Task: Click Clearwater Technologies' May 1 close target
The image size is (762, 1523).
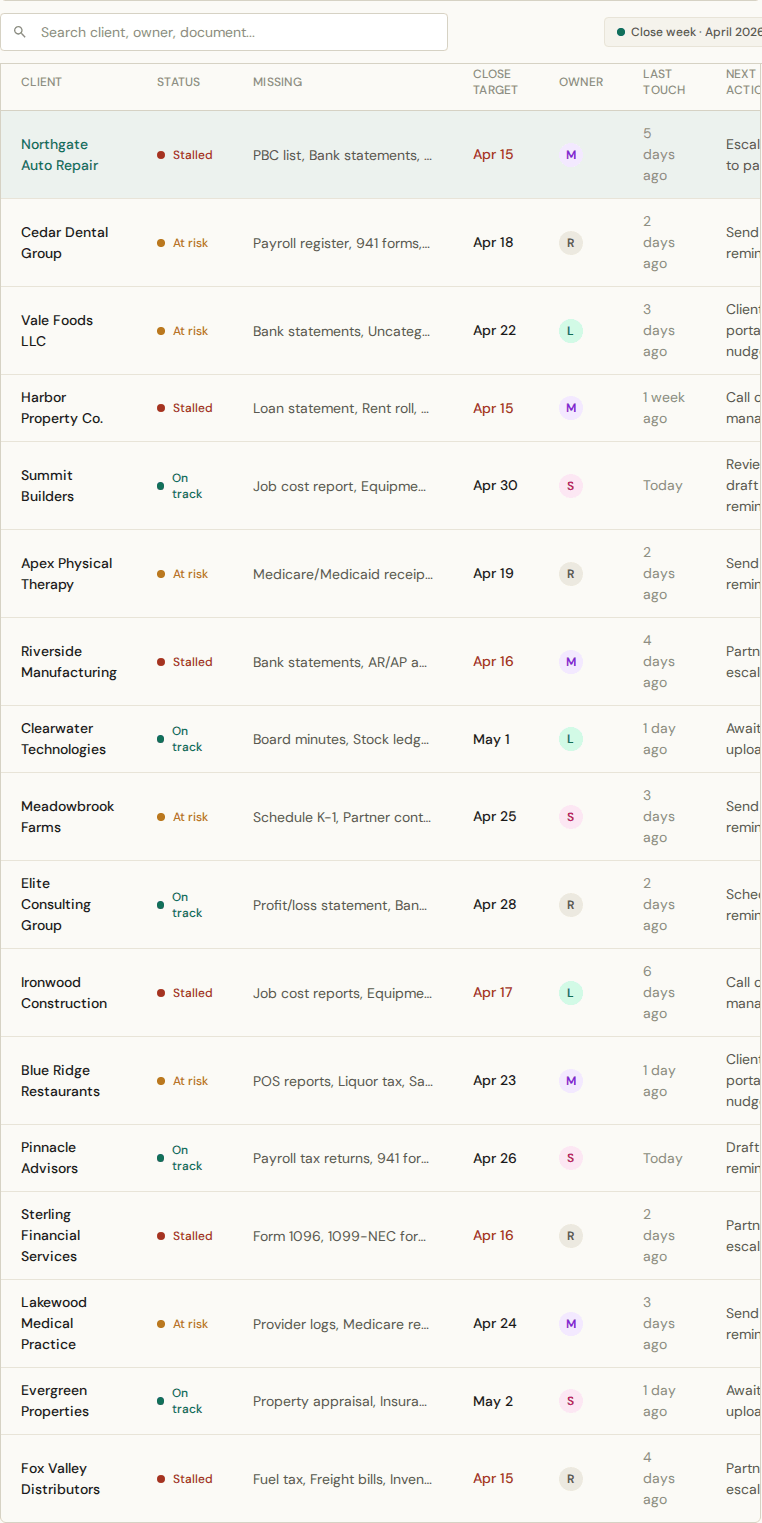Action: (x=491, y=739)
